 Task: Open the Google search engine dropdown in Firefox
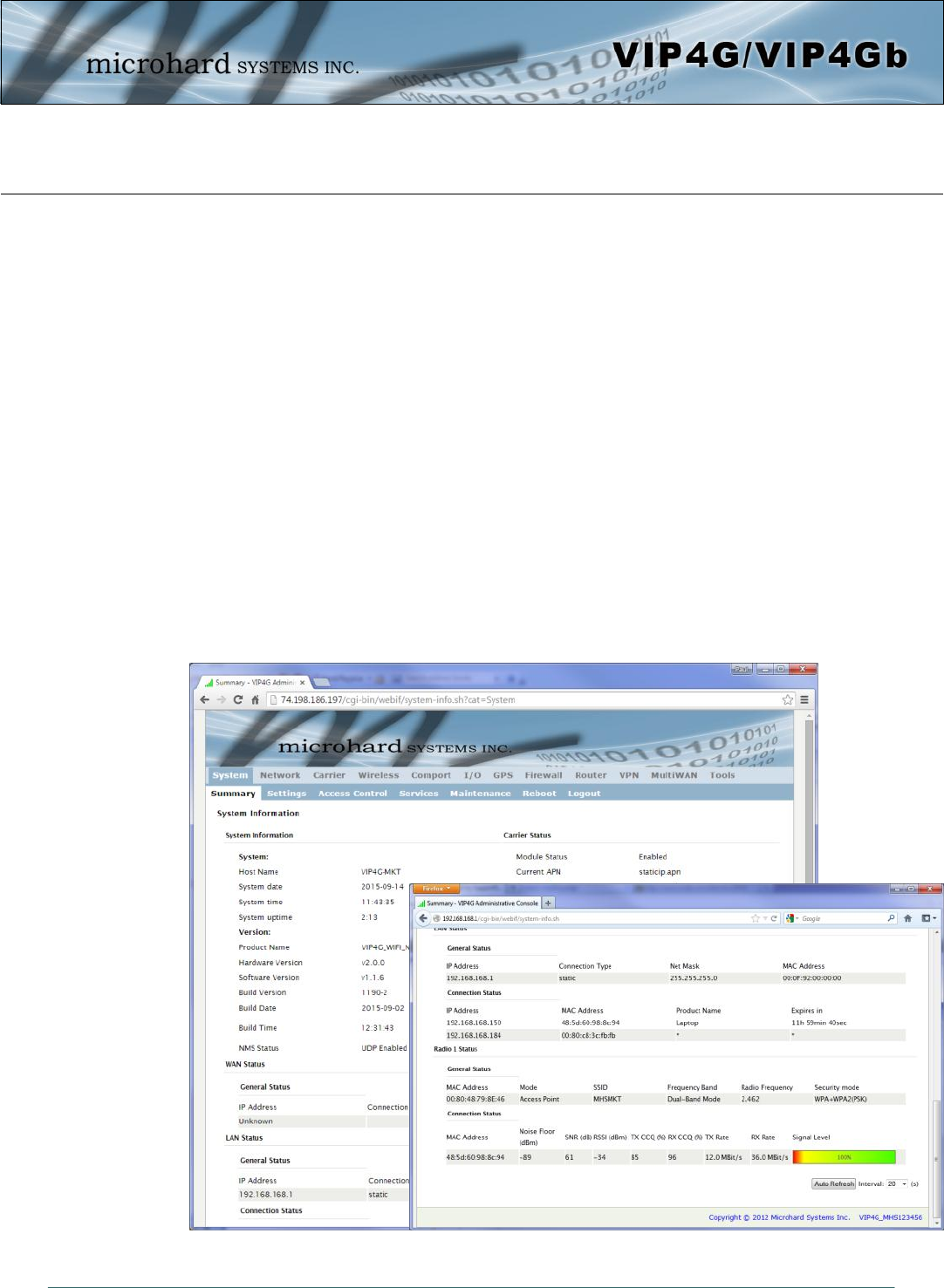[x=792, y=918]
